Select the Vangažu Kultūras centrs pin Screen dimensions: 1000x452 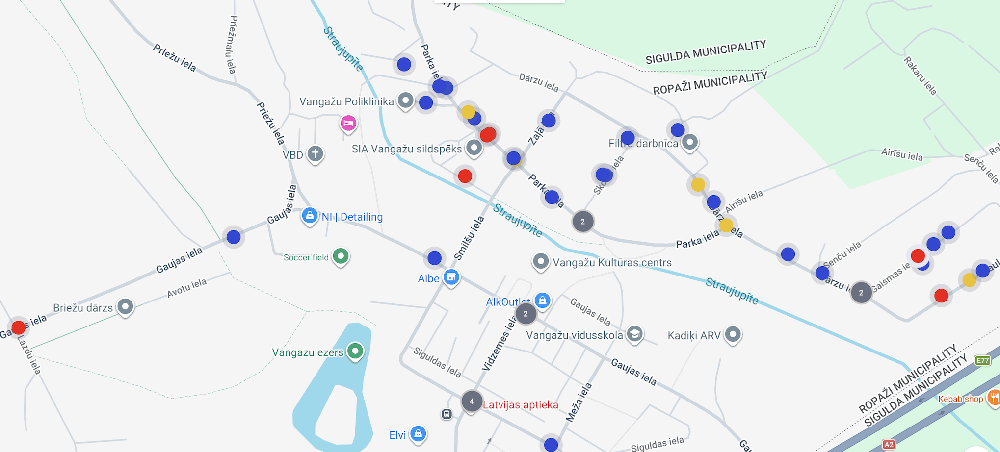click(541, 262)
